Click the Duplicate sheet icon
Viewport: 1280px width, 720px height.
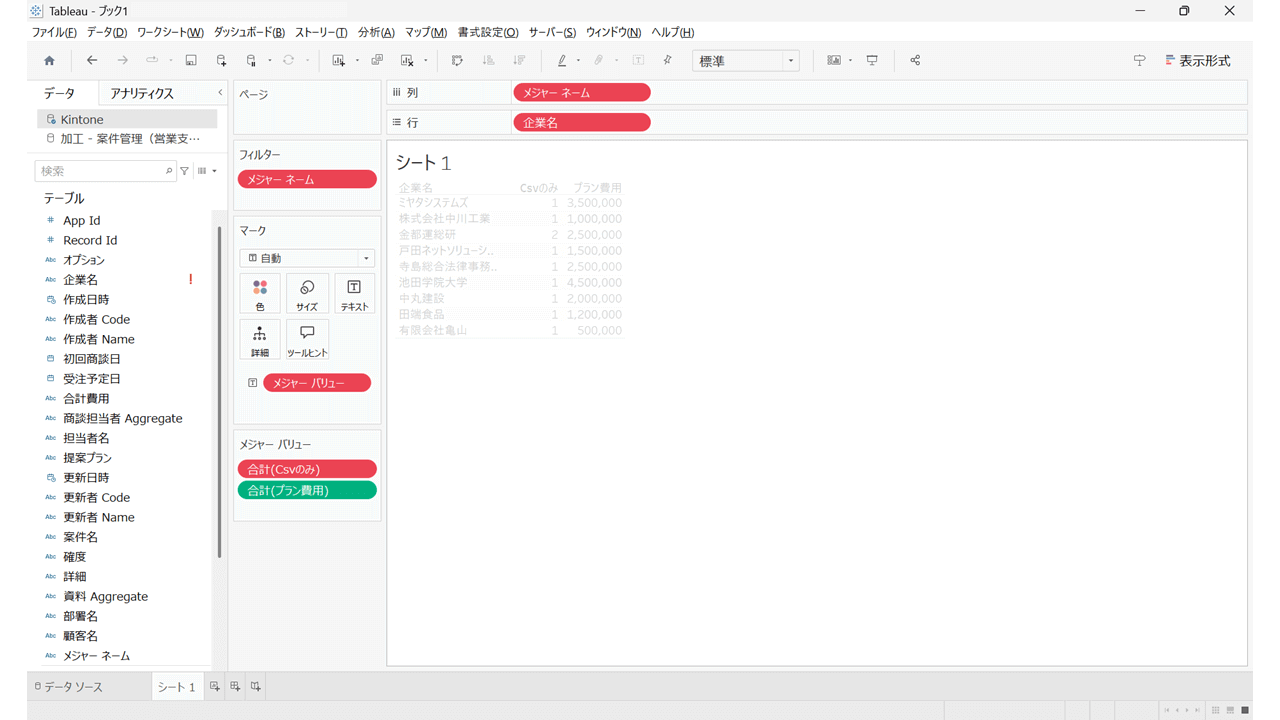pyautogui.click(x=377, y=61)
